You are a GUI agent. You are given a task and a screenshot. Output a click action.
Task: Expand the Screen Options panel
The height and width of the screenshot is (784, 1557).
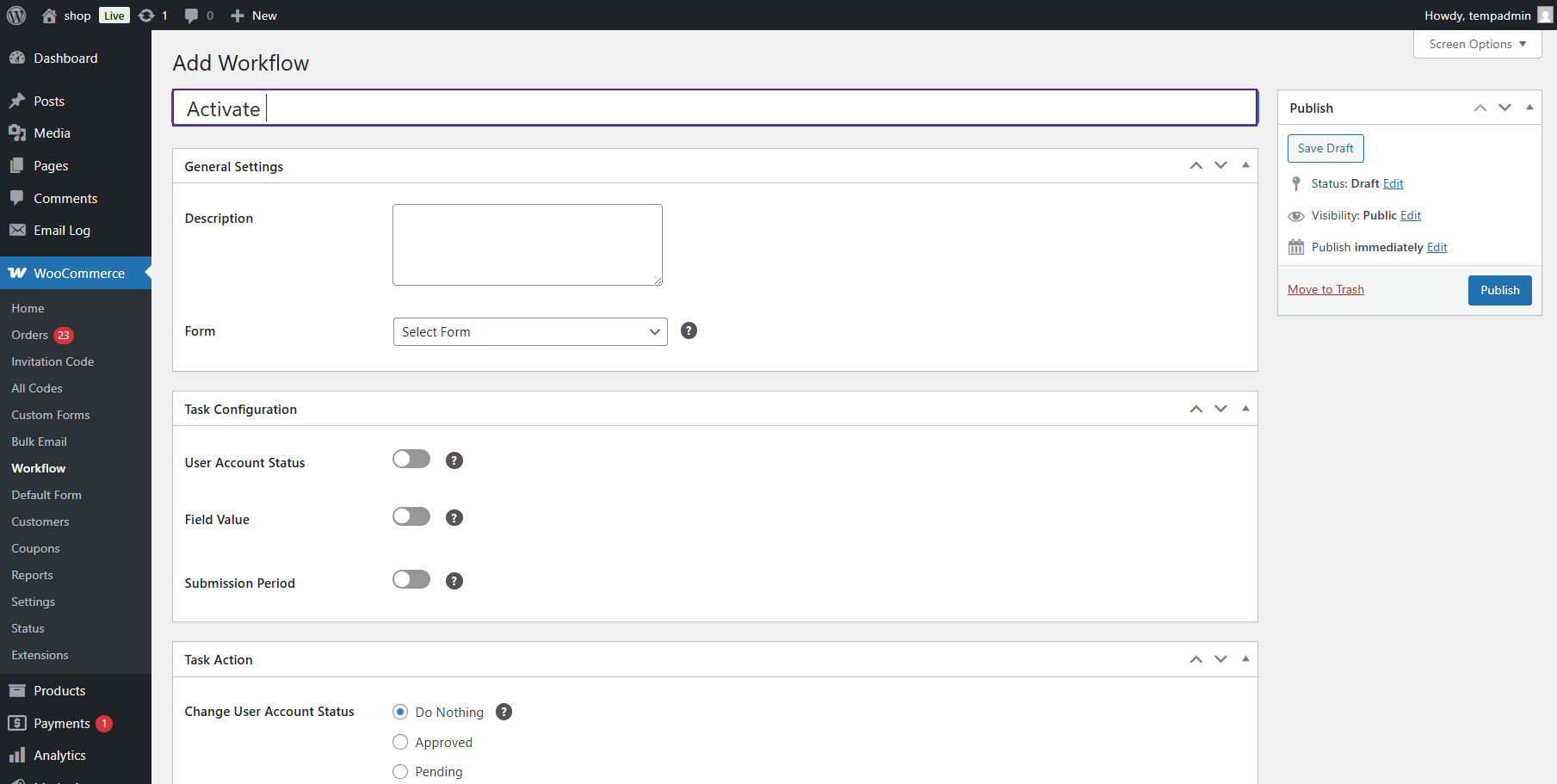pyautogui.click(x=1477, y=44)
